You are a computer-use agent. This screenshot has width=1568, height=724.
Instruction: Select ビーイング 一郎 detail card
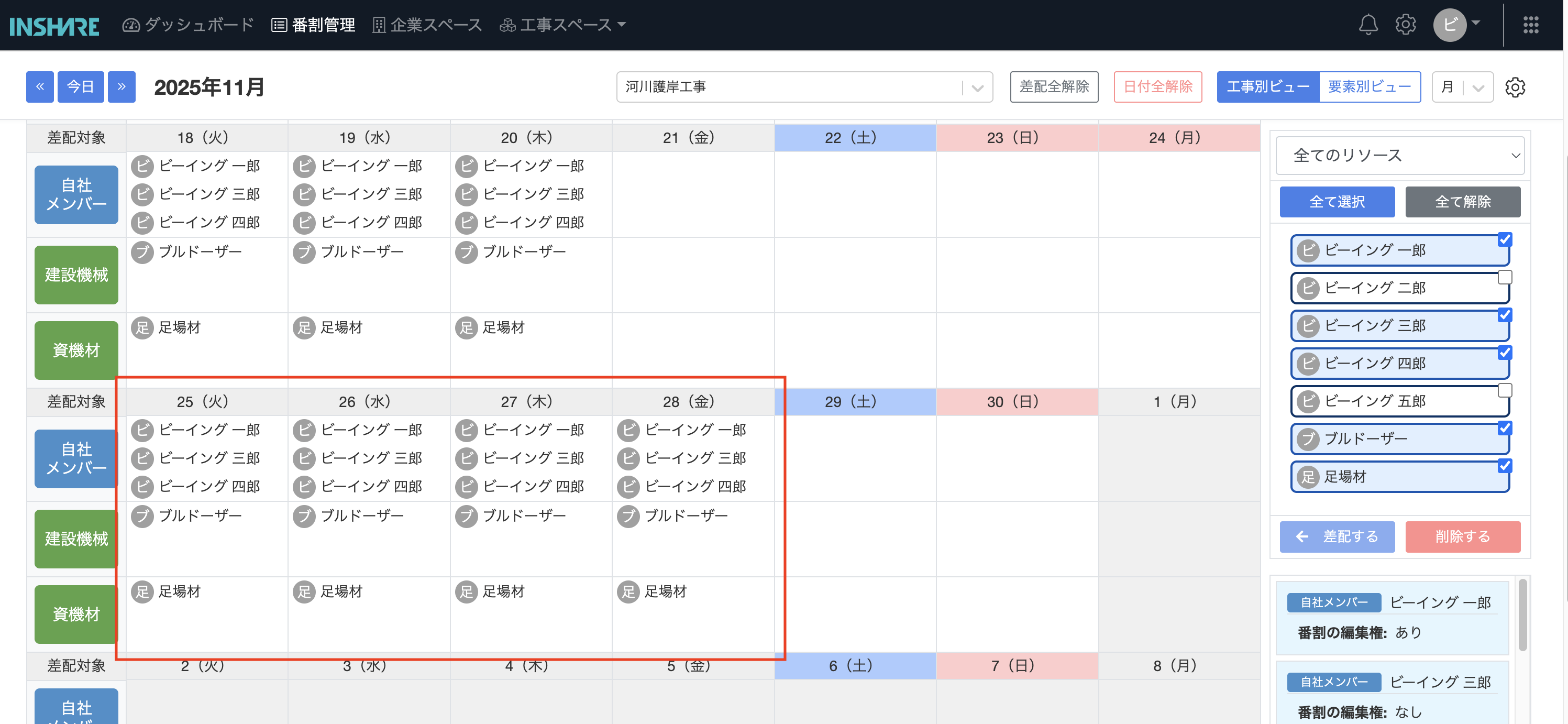pos(1393,618)
